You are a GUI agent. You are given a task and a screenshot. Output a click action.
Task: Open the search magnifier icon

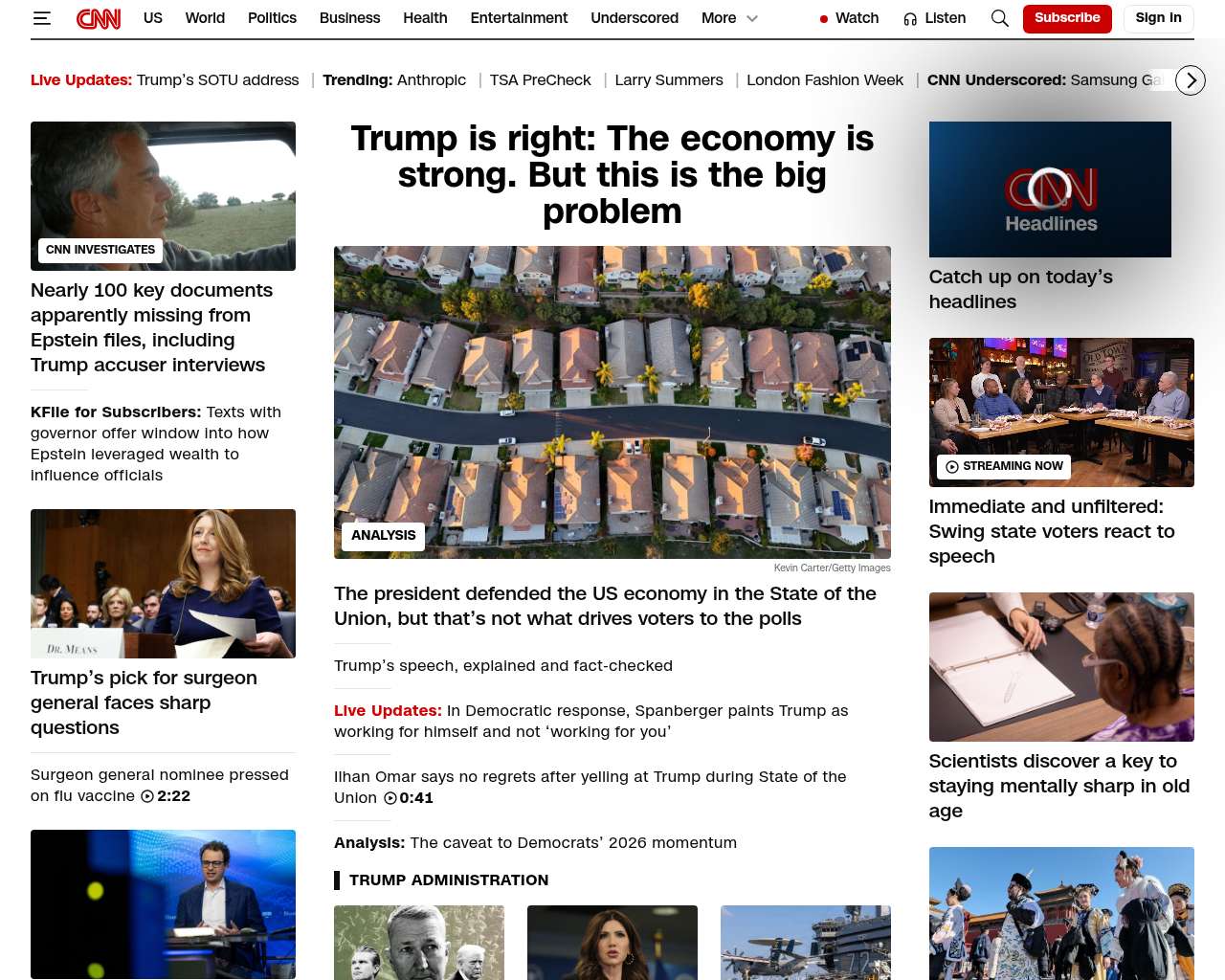[1000, 18]
